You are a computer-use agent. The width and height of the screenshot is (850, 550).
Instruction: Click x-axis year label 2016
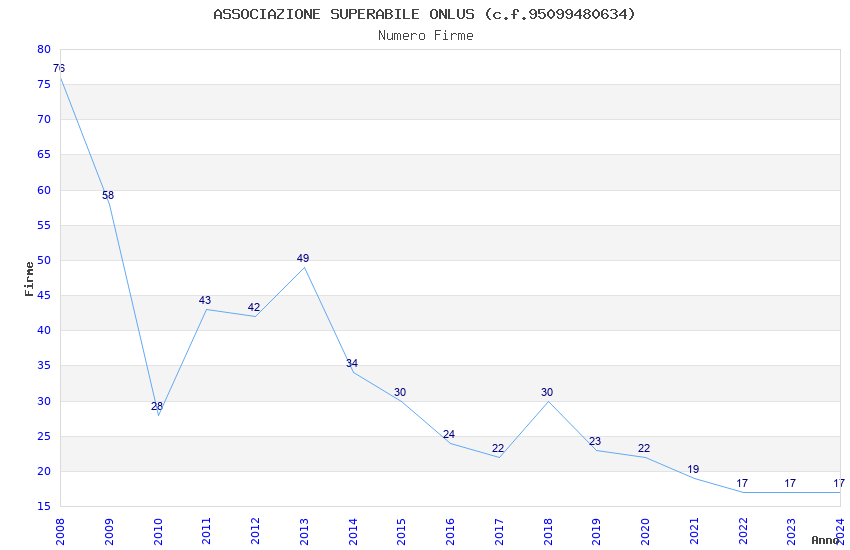450,531
